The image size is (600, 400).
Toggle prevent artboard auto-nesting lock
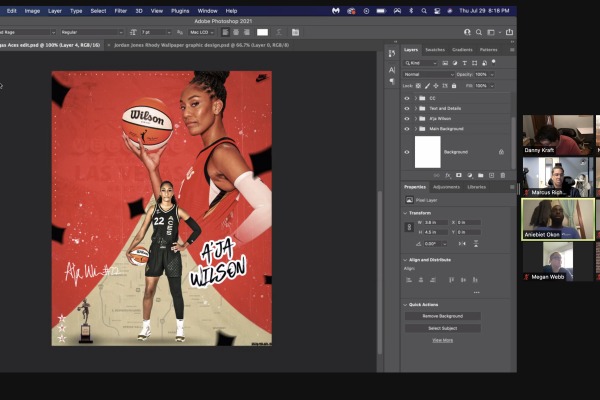[445, 86]
